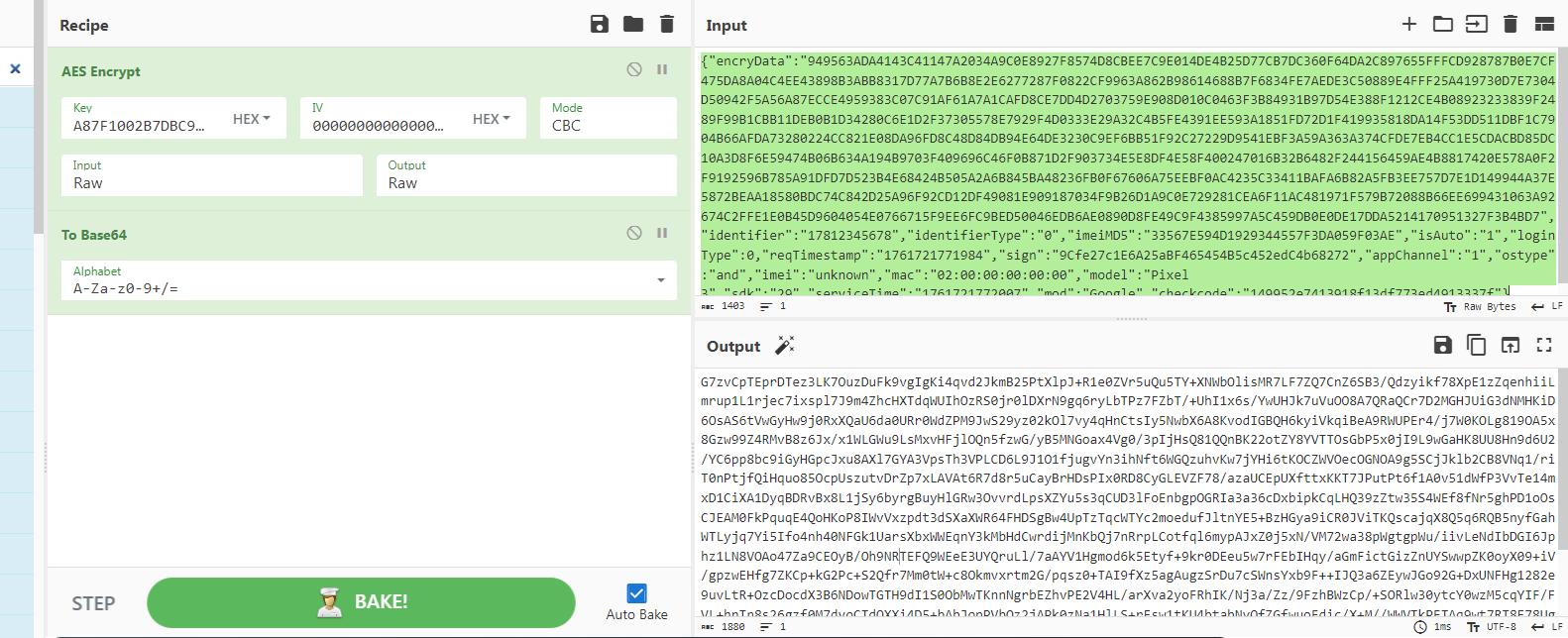Open file as input
Viewport: 1568px width, 638px height.
pos(1477,24)
